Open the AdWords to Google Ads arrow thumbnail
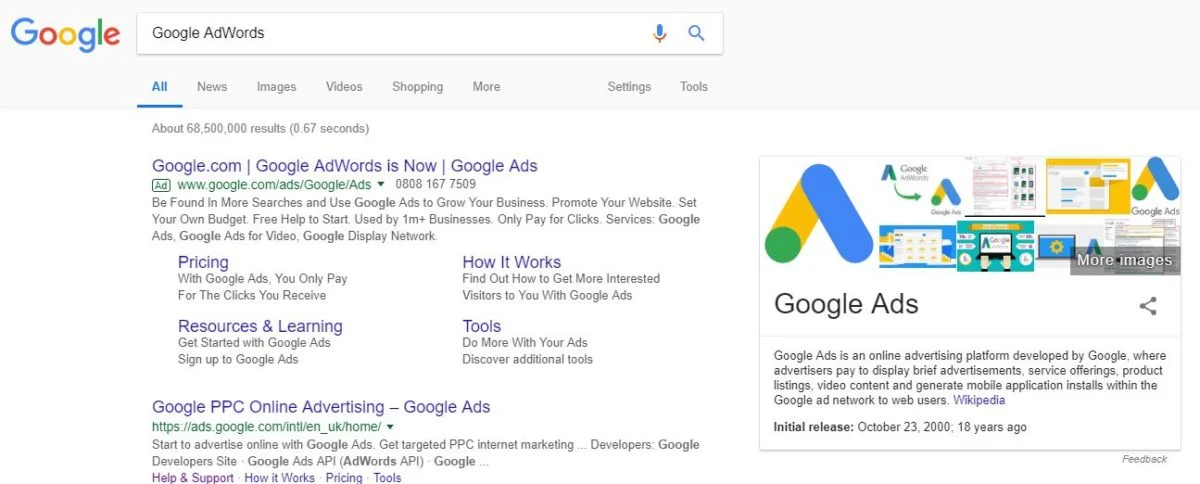 coord(921,187)
